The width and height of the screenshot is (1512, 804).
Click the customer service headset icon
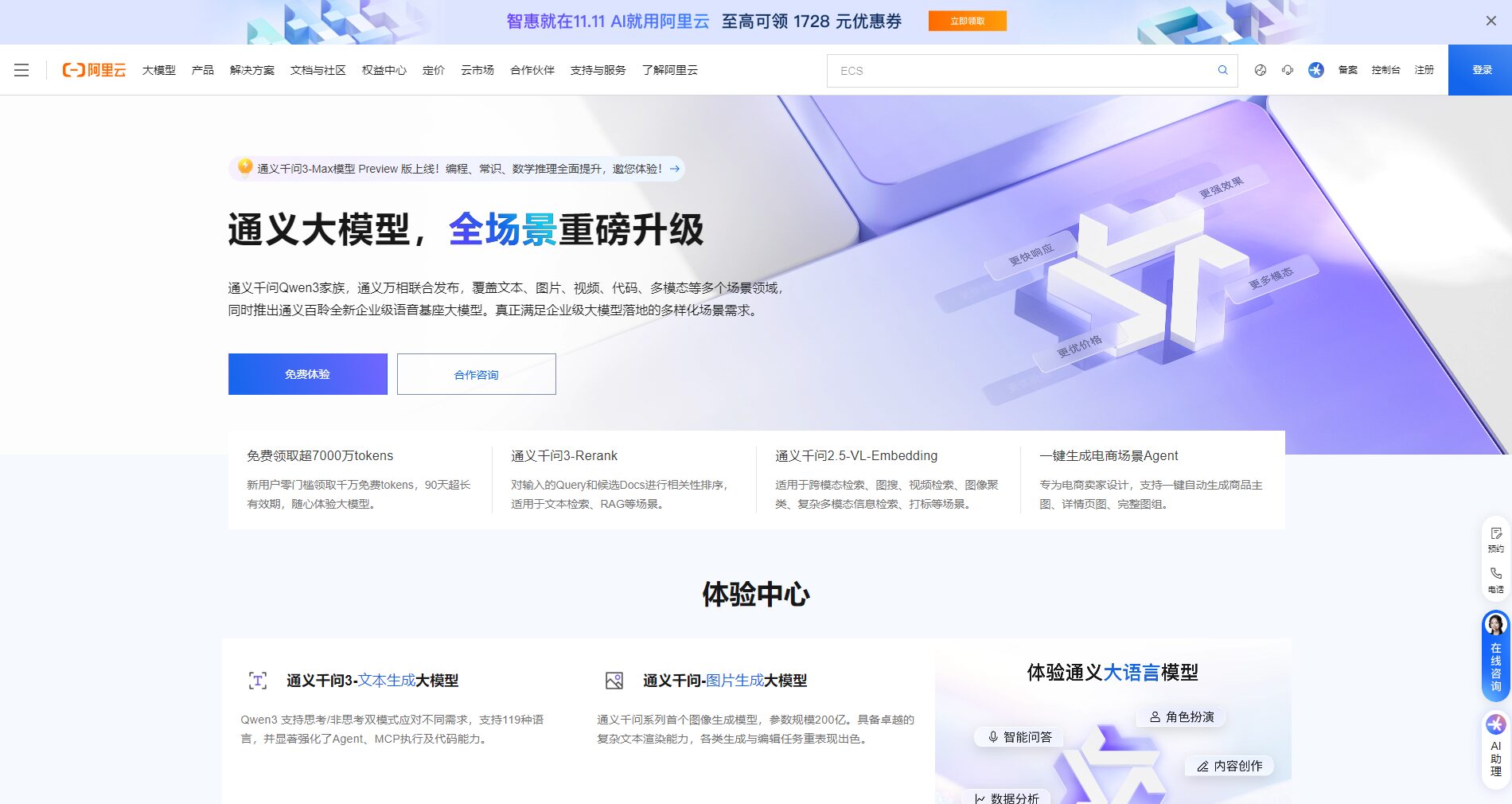1288,70
